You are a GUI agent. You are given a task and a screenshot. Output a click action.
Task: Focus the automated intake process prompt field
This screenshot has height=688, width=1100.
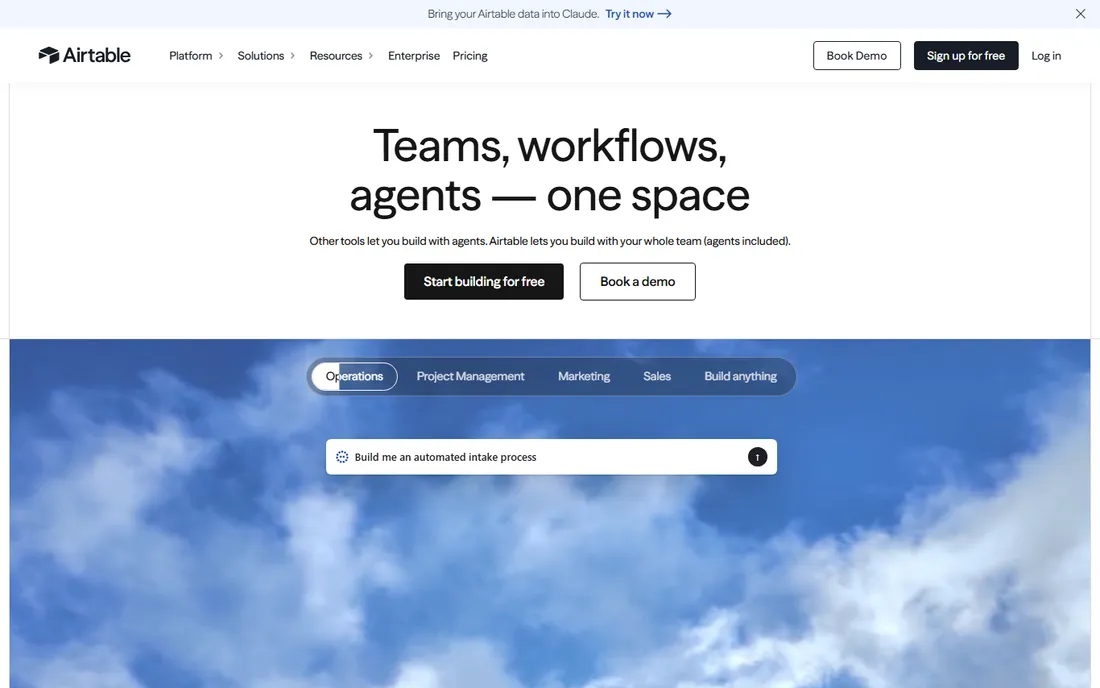(x=551, y=457)
